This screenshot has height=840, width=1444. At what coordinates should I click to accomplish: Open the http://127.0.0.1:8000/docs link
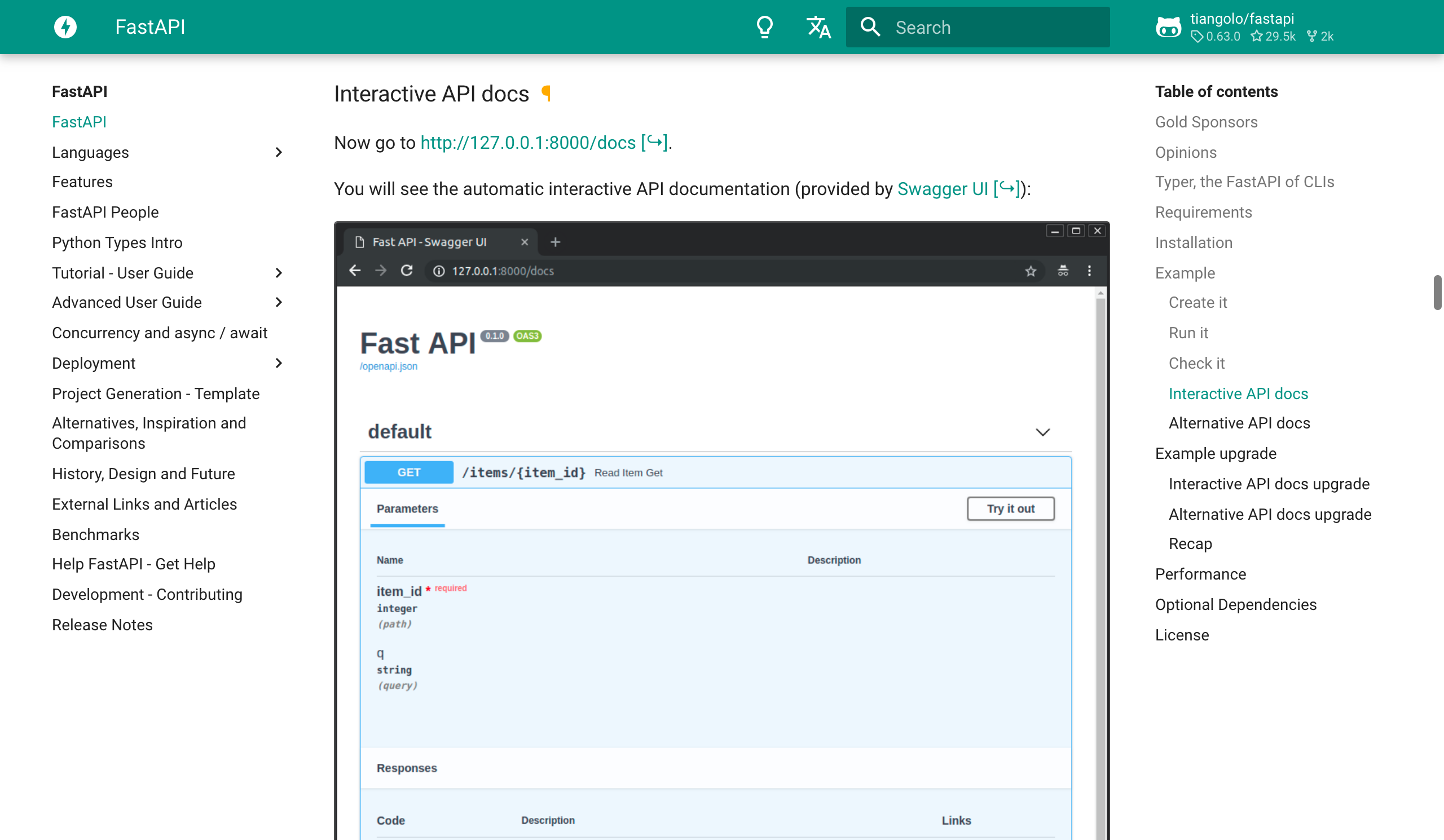(x=544, y=142)
